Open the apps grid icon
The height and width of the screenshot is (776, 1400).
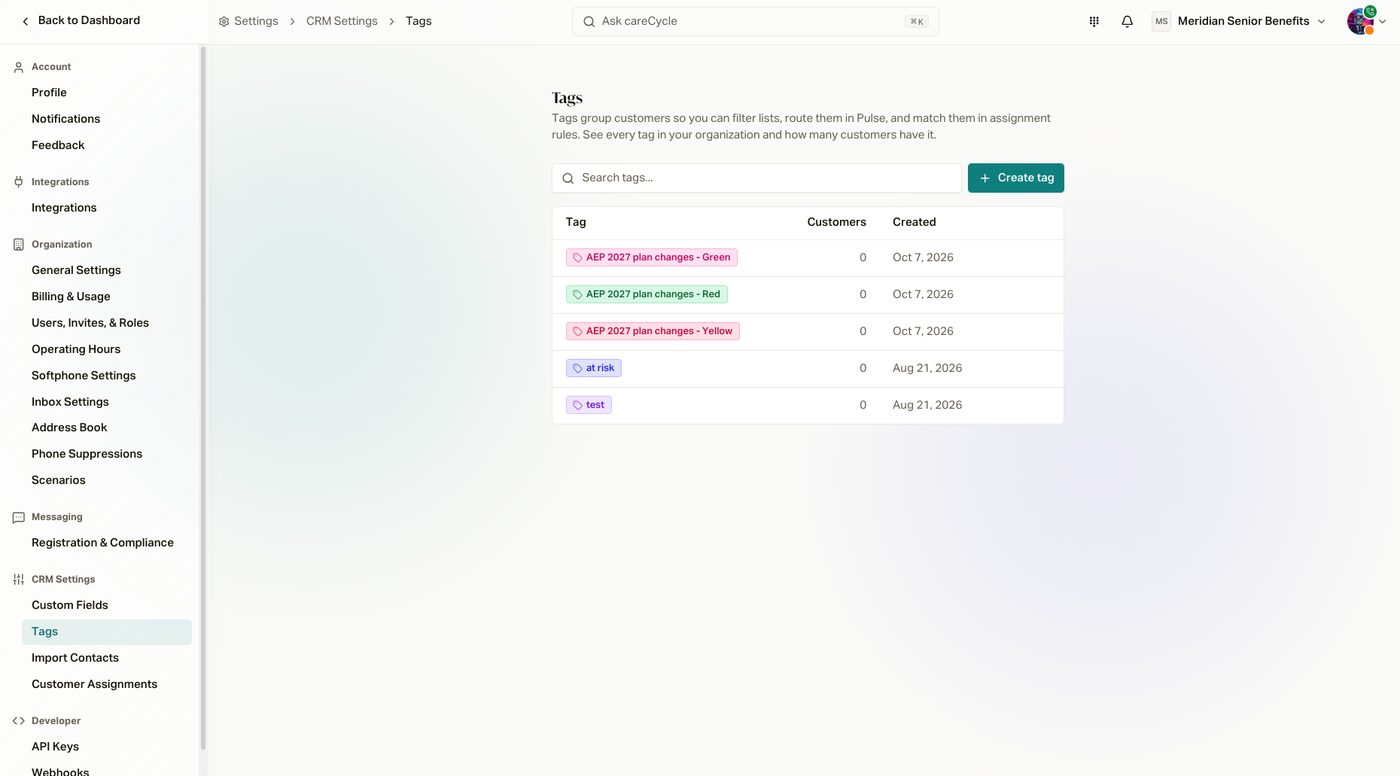pos(1094,21)
